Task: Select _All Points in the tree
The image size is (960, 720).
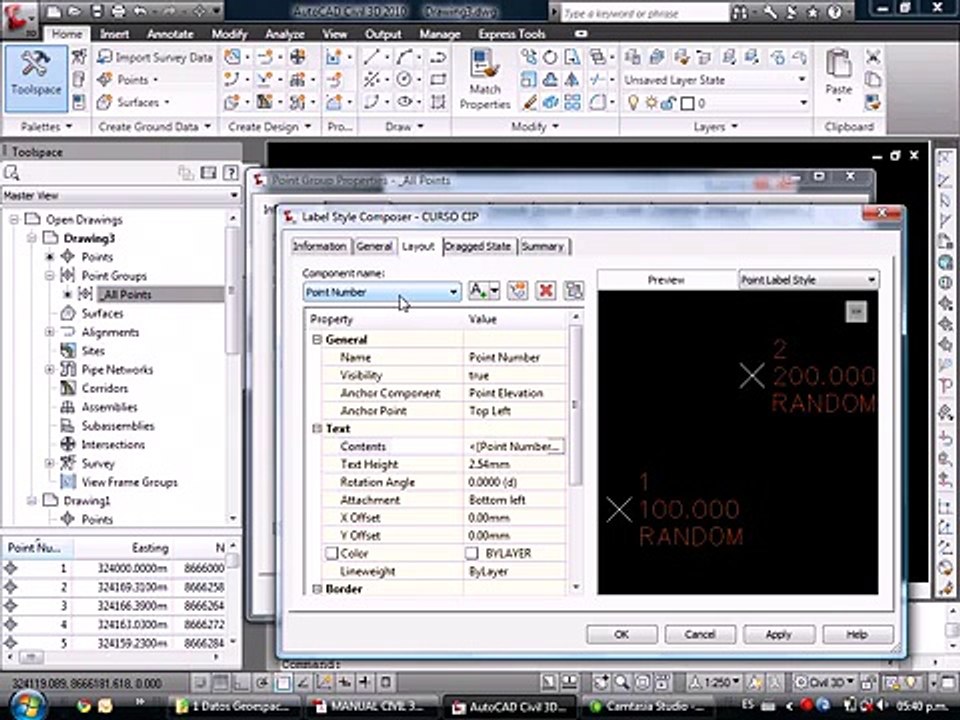Action: click(x=125, y=294)
